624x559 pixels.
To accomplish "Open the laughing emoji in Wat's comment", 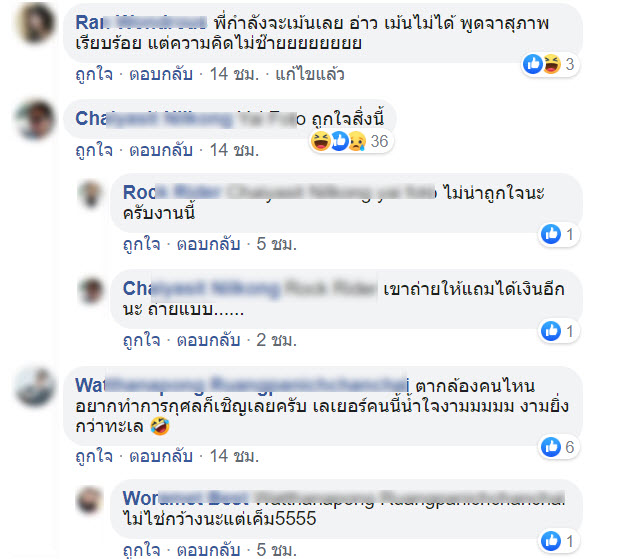I will [160, 426].
